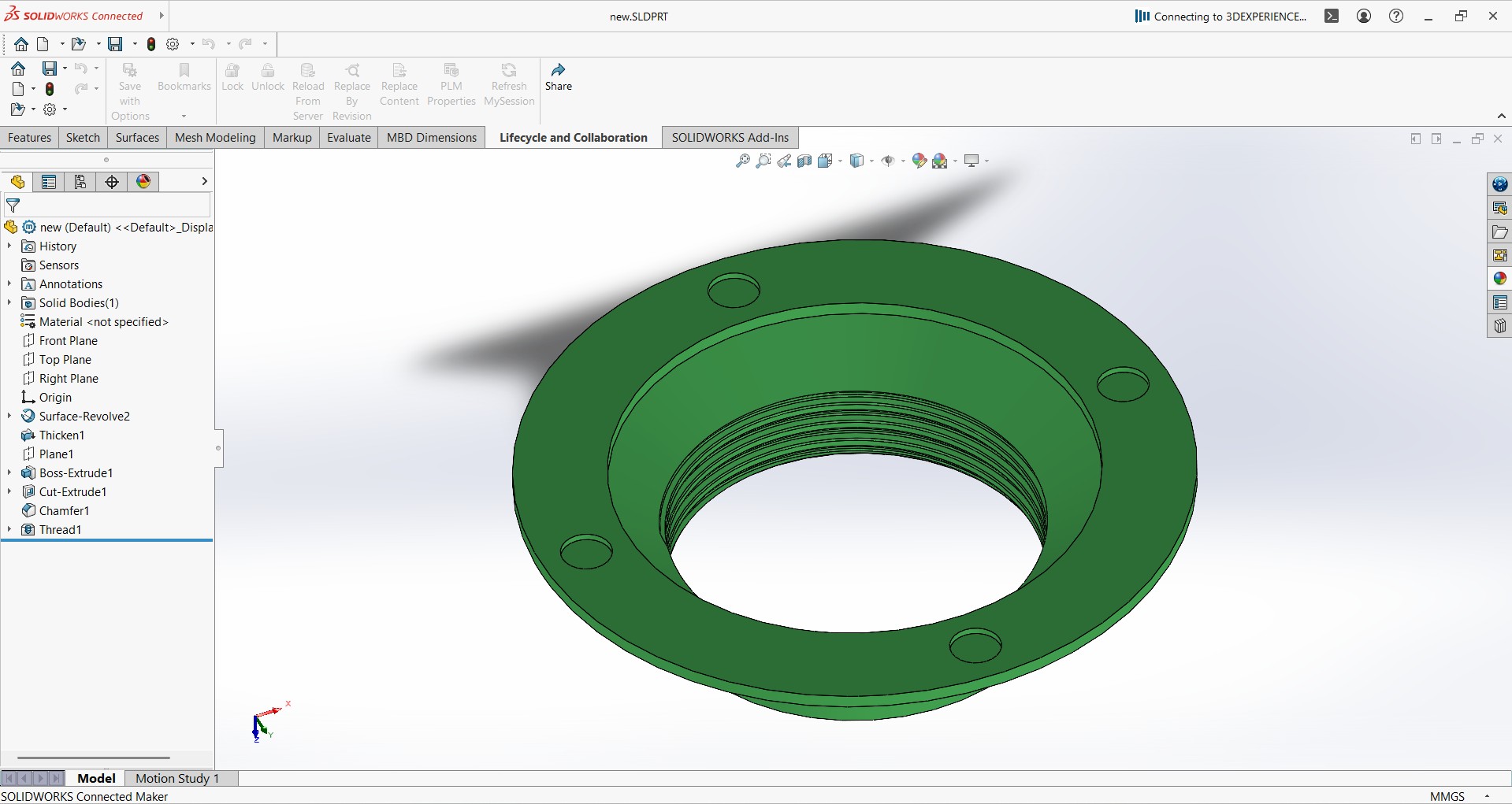Open Design Library in the task pane
The height and width of the screenshot is (804, 1512).
(1499, 208)
